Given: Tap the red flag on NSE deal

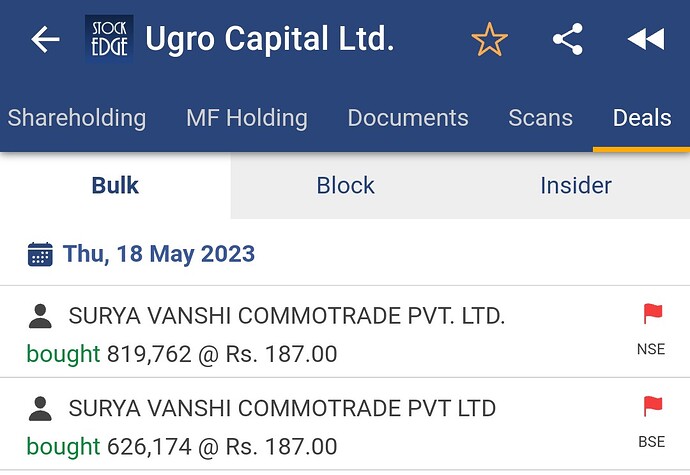Looking at the screenshot, I should click(x=652, y=315).
